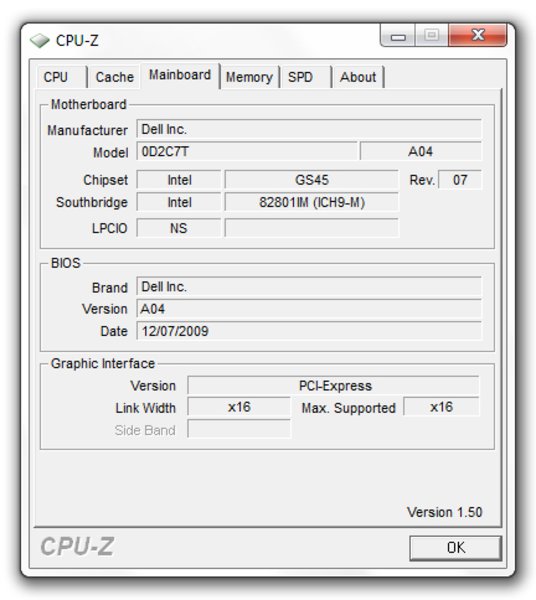Select the BIOS Version field A04
This screenshot has width=536, height=600.
pos(309,309)
